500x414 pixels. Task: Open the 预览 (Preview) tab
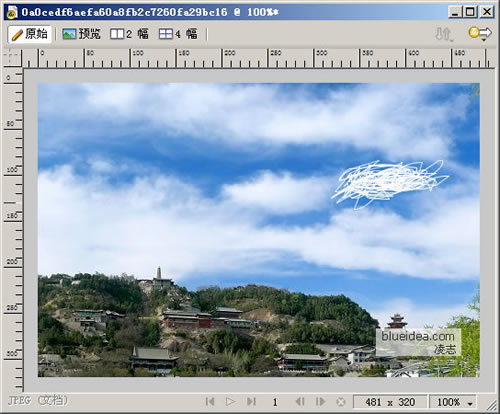(x=82, y=34)
